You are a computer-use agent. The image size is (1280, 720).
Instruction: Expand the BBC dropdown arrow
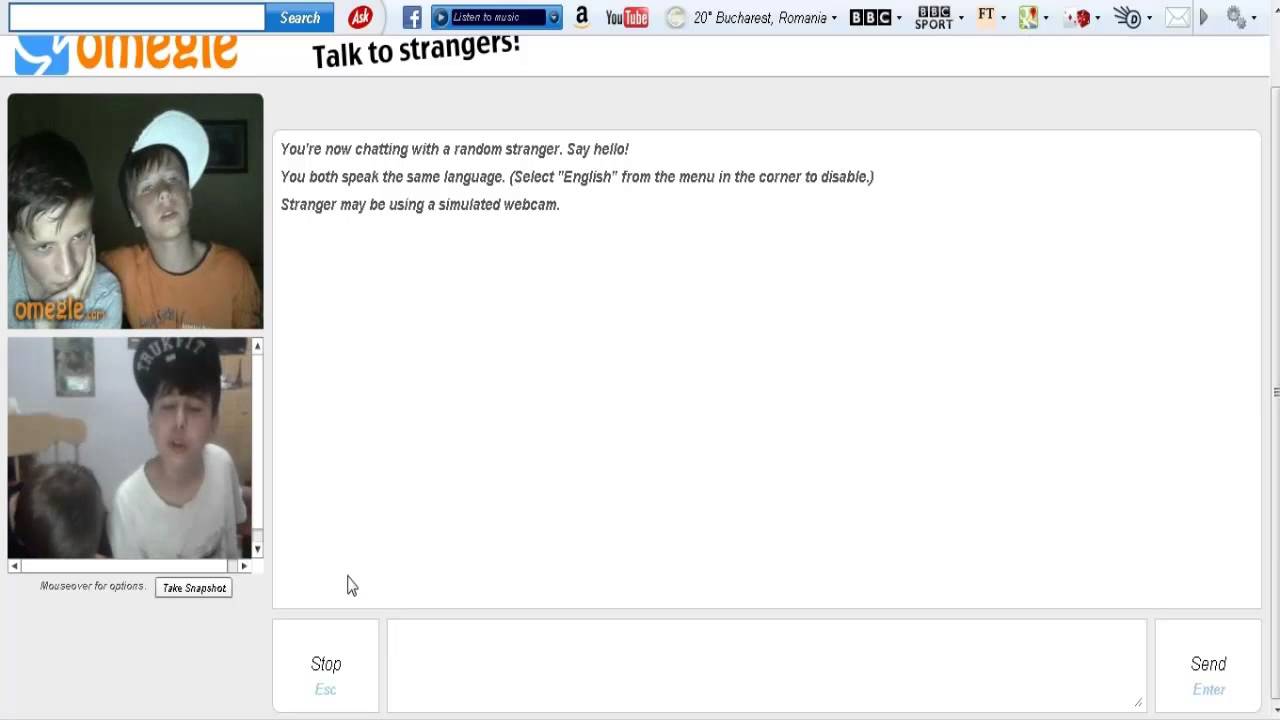coord(899,18)
